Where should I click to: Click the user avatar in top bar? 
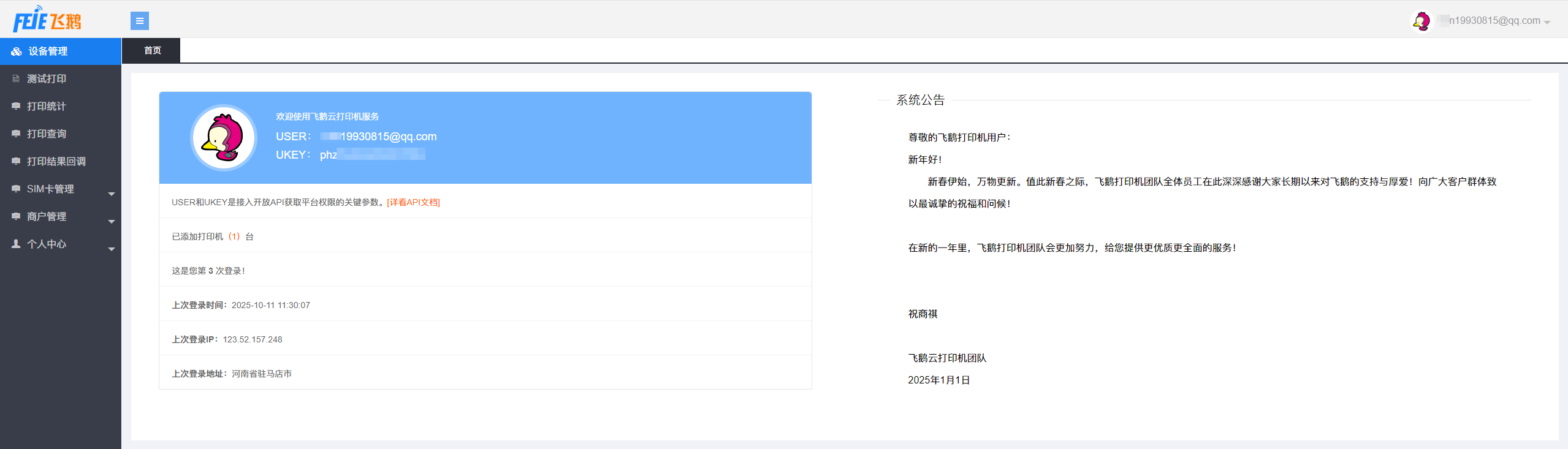coord(1421,21)
